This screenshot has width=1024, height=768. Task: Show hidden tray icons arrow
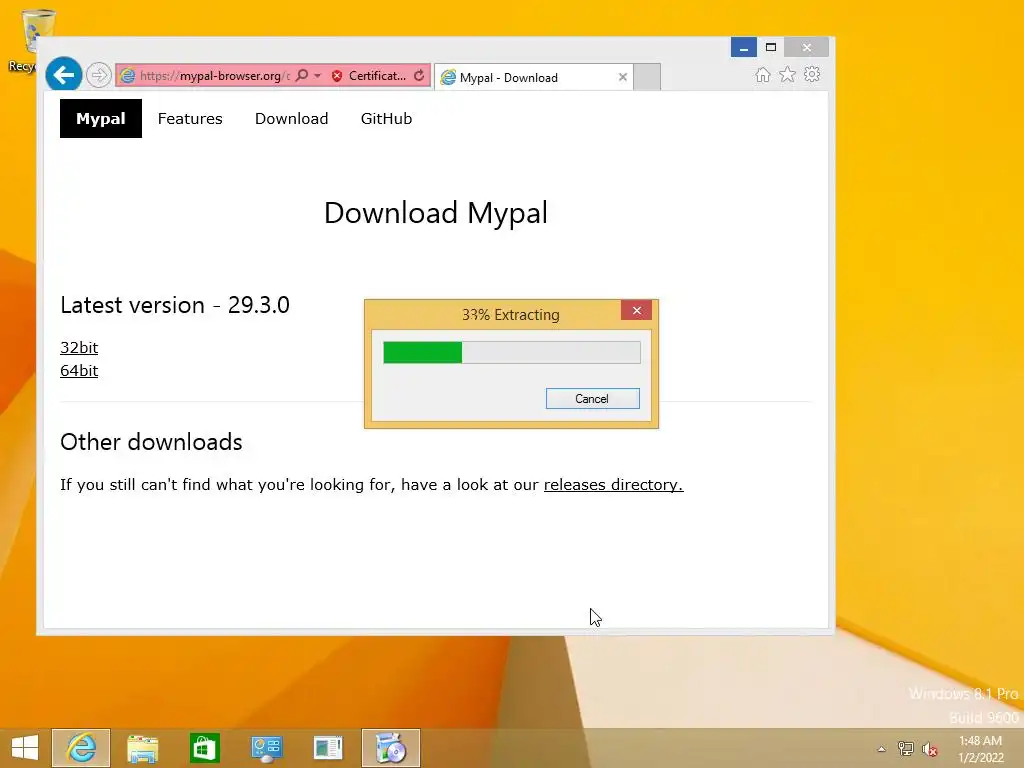tap(881, 749)
